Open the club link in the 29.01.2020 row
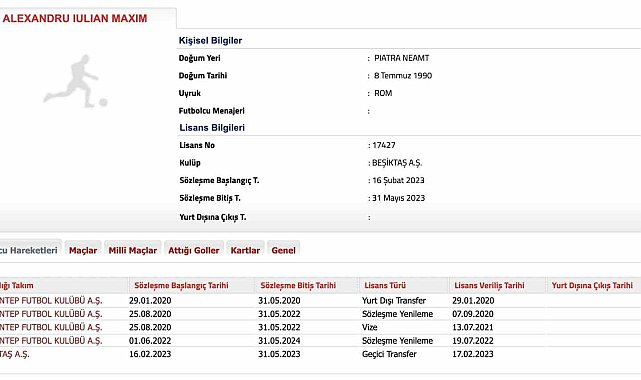Viewport: 641px width, 380px height. (x=51, y=301)
